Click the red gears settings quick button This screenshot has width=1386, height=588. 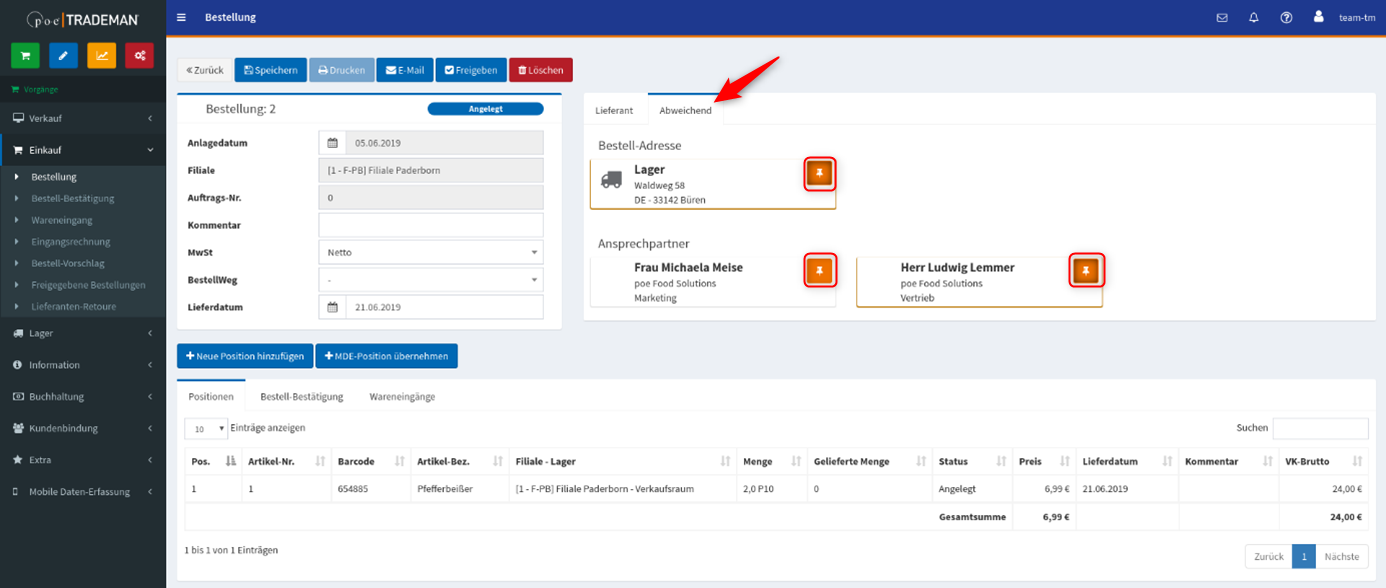pos(139,55)
